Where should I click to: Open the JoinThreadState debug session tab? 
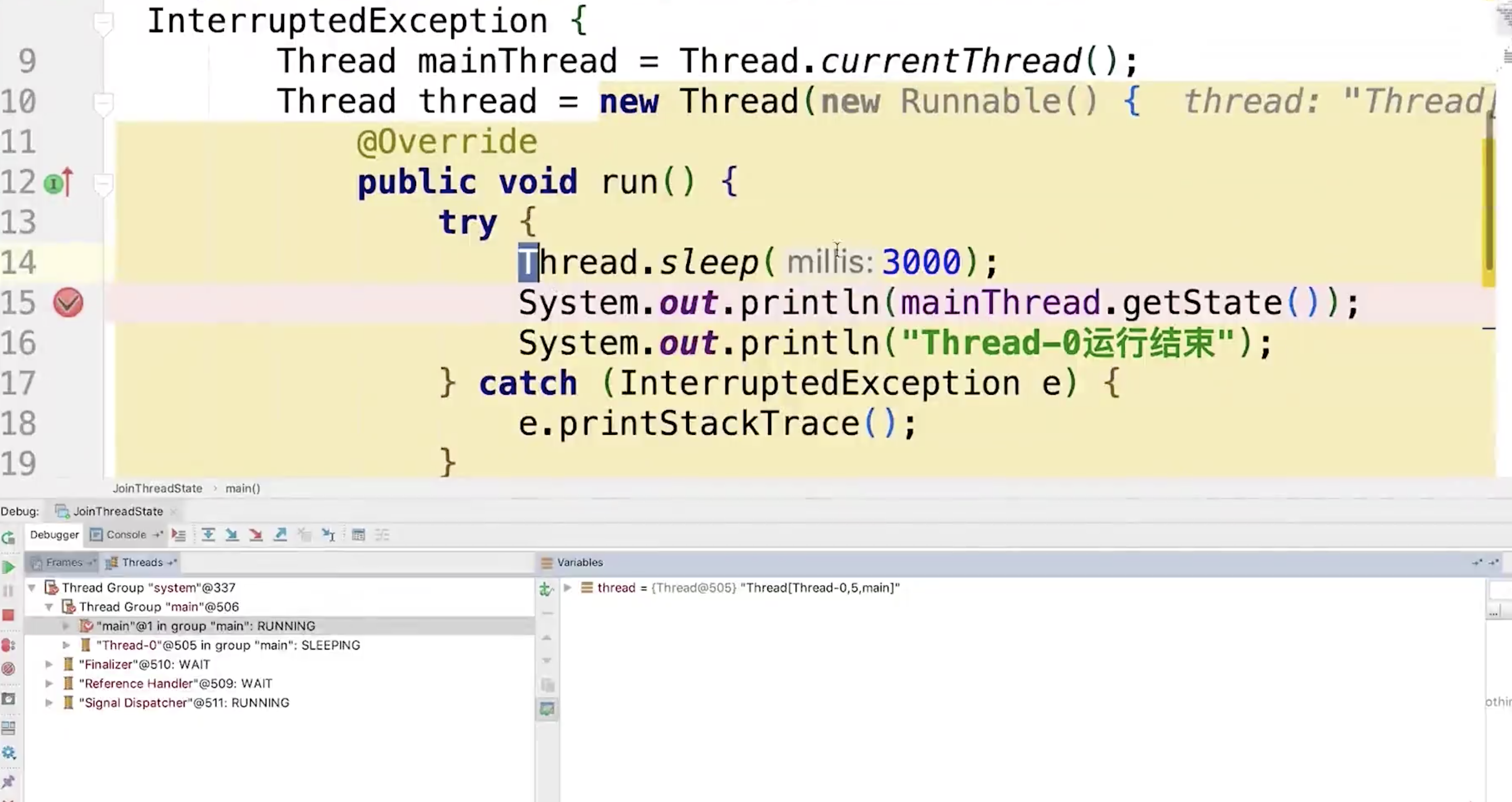(x=118, y=511)
